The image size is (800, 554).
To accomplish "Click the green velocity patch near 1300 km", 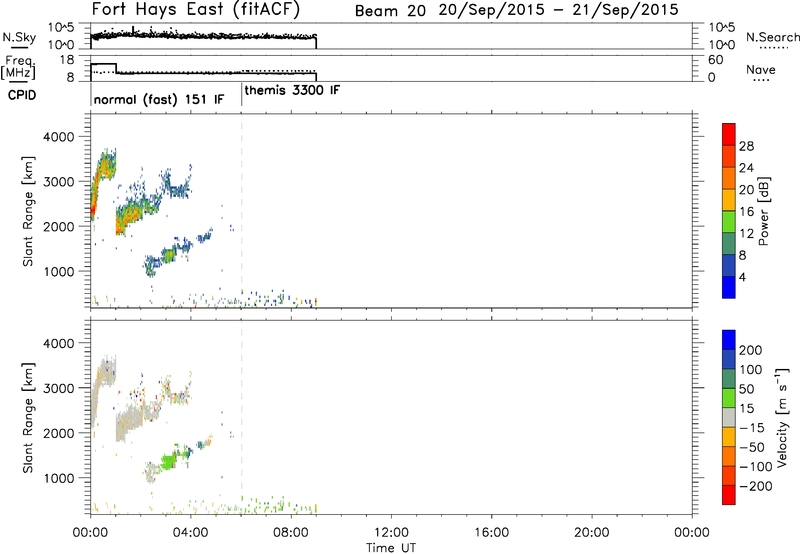I will pyautogui.click(x=168, y=462).
